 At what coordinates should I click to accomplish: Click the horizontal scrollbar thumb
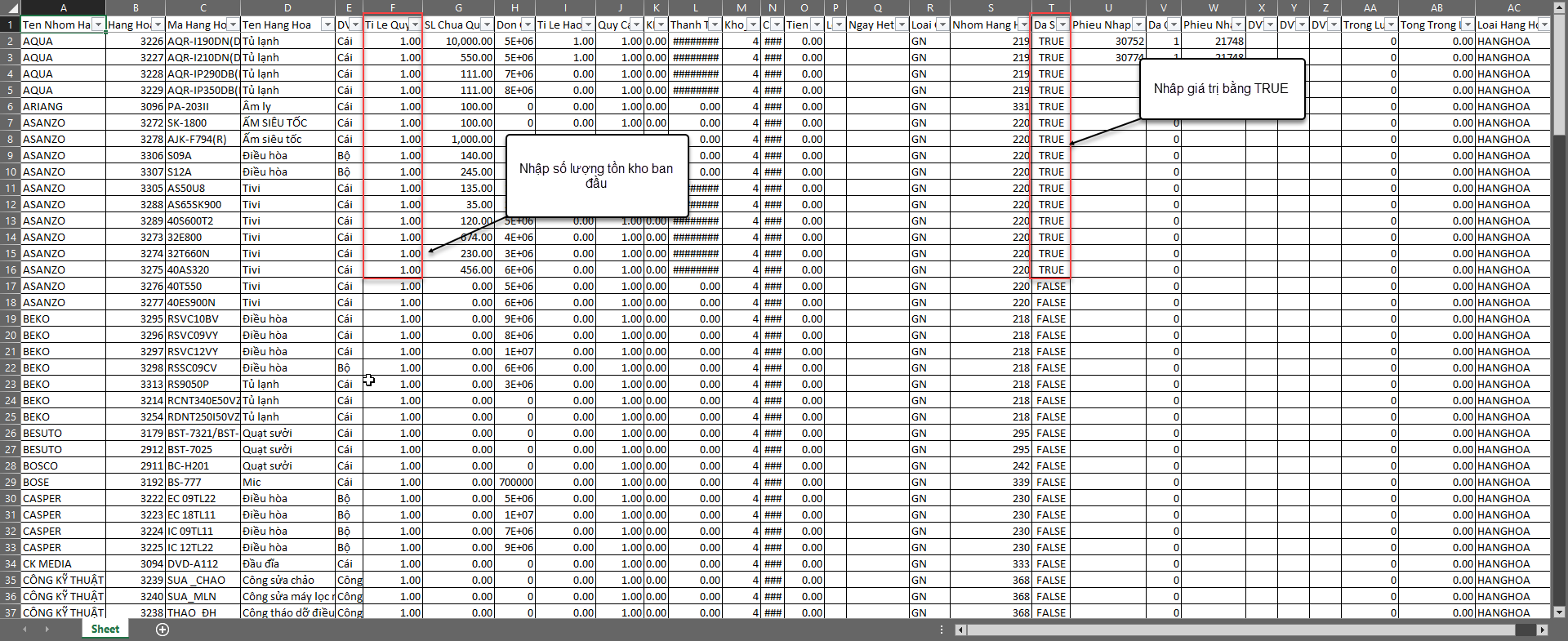point(1241,630)
